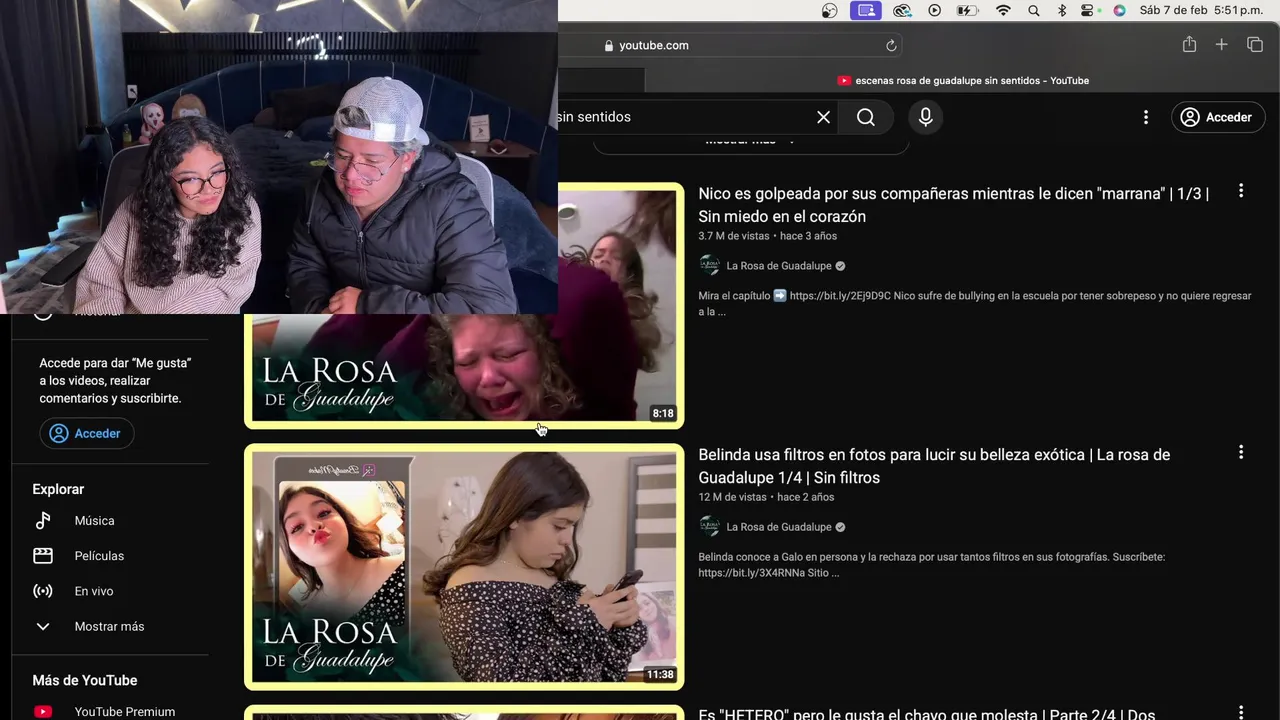Click channel avatar under Belinda video
Image resolution: width=1280 pixels, height=720 pixels.
click(x=709, y=526)
